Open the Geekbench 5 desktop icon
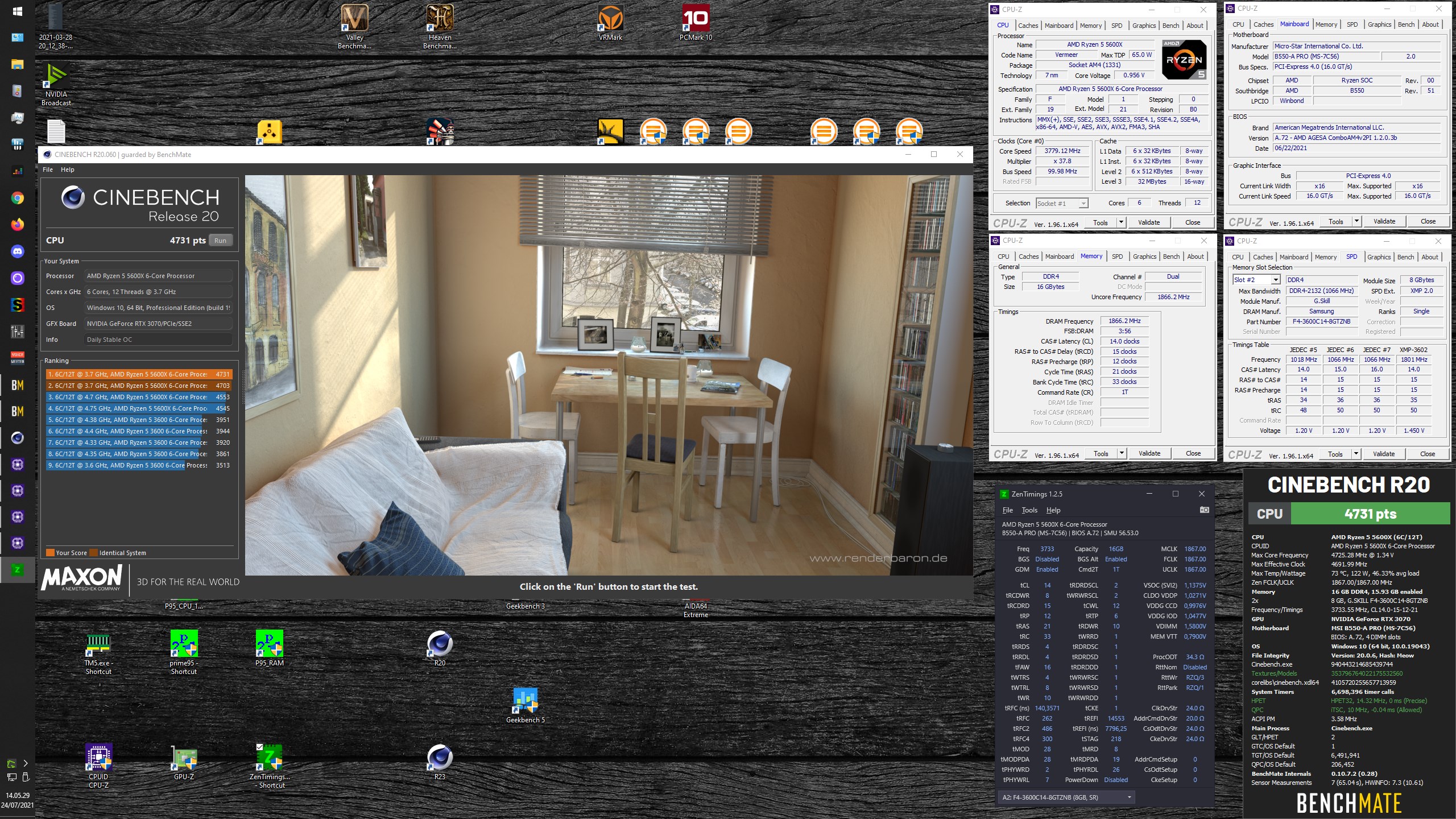Image resolution: width=1456 pixels, height=819 pixels. 525,705
